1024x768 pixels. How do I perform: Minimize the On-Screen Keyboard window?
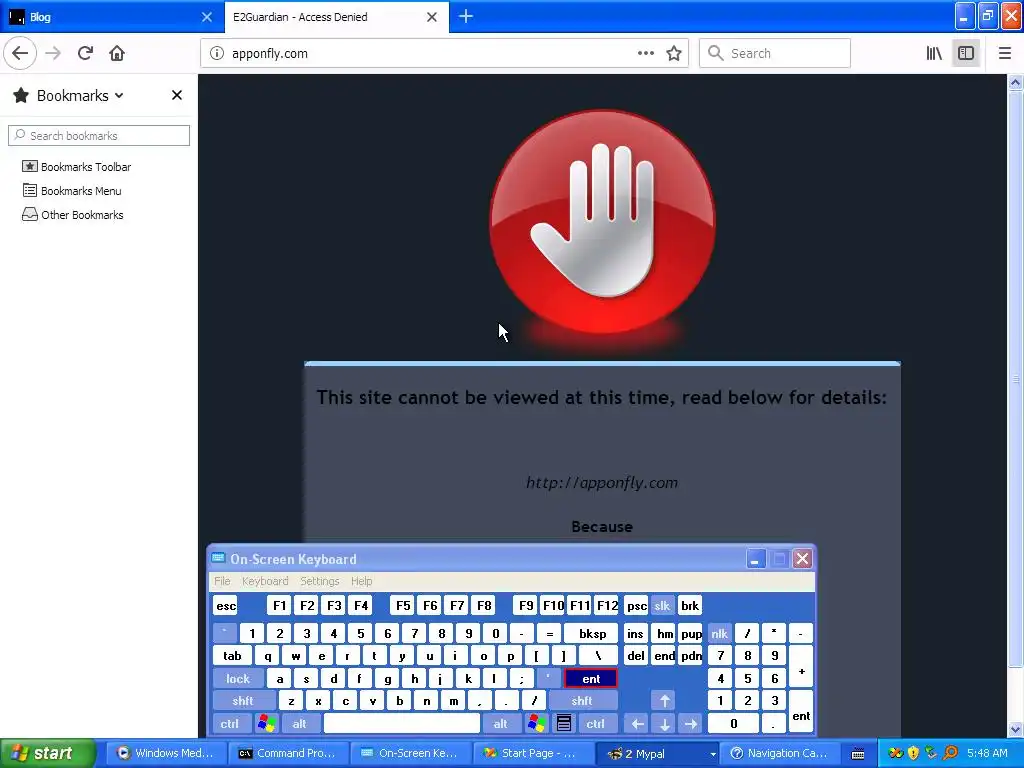coord(755,559)
